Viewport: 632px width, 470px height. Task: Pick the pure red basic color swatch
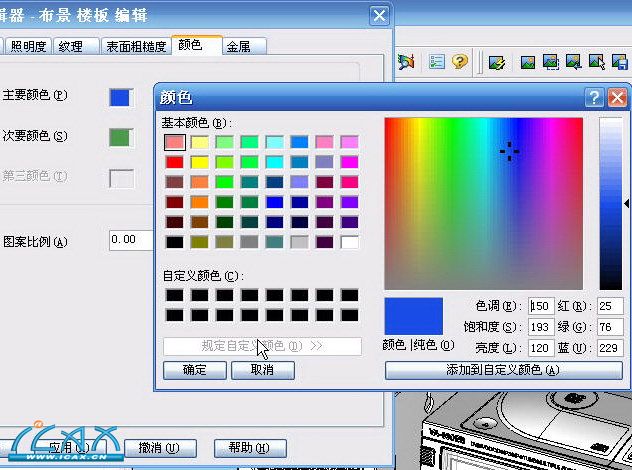point(175,162)
